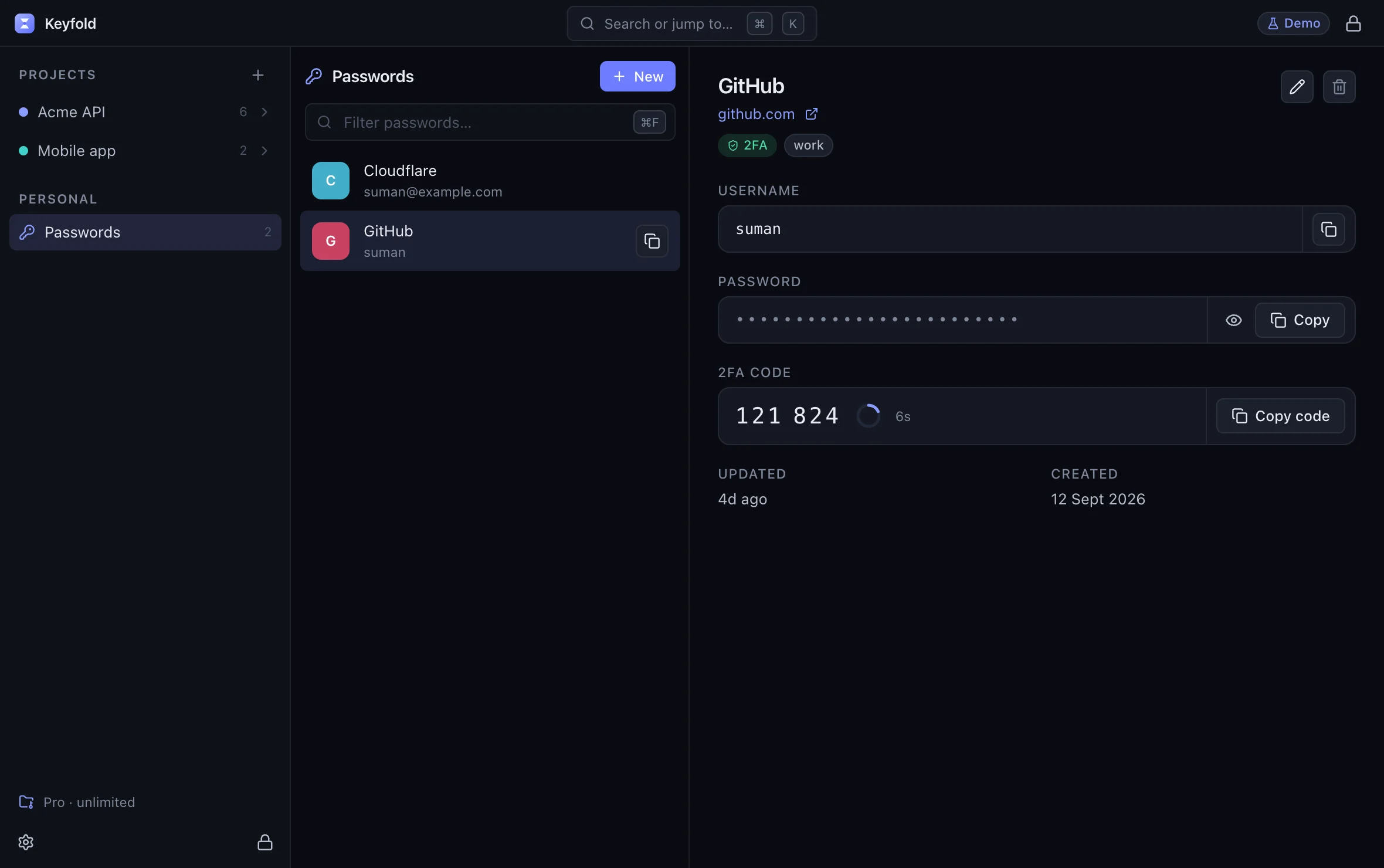Select Cloudflare password entry
This screenshot has height=868, width=1384.
(x=490, y=181)
